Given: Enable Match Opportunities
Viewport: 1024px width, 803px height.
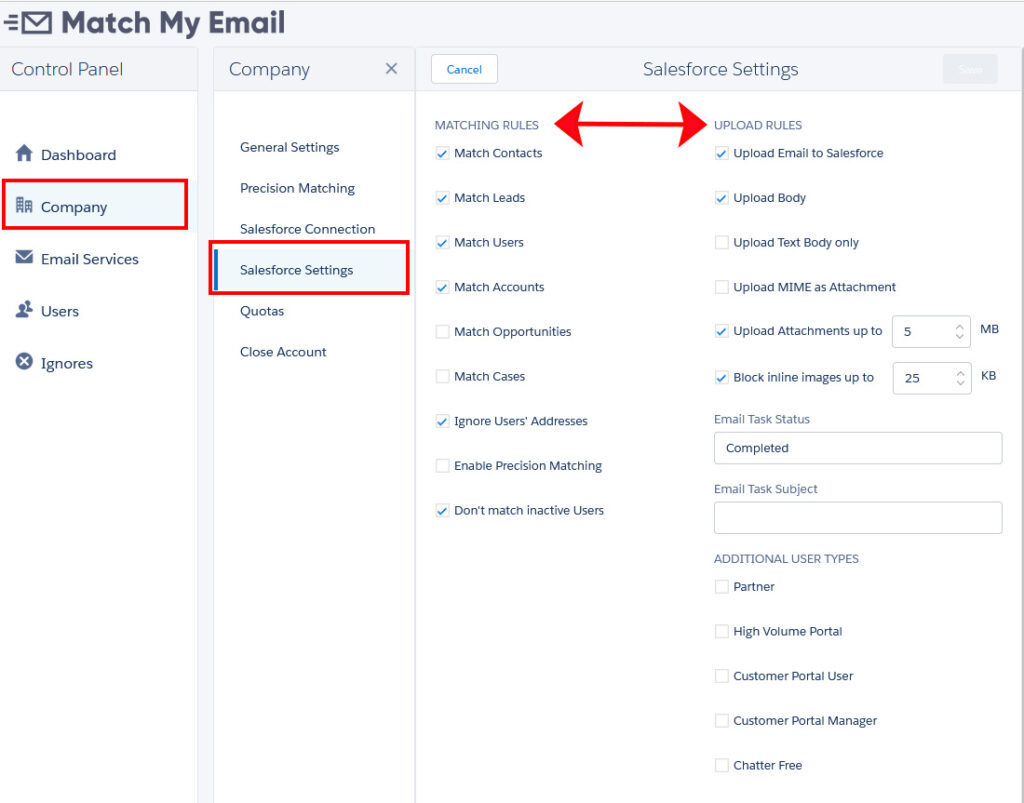Looking at the screenshot, I should [x=442, y=332].
